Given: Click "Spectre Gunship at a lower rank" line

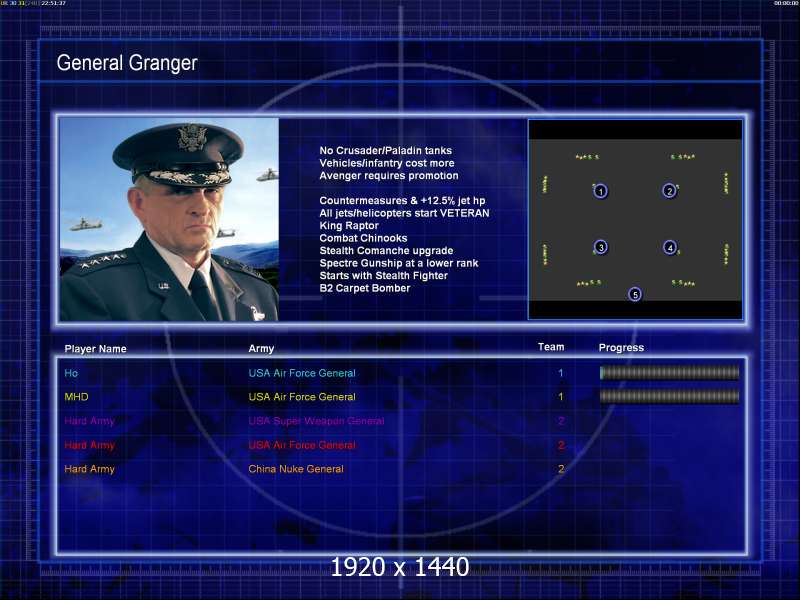Looking at the screenshot, I should [398, 263].
